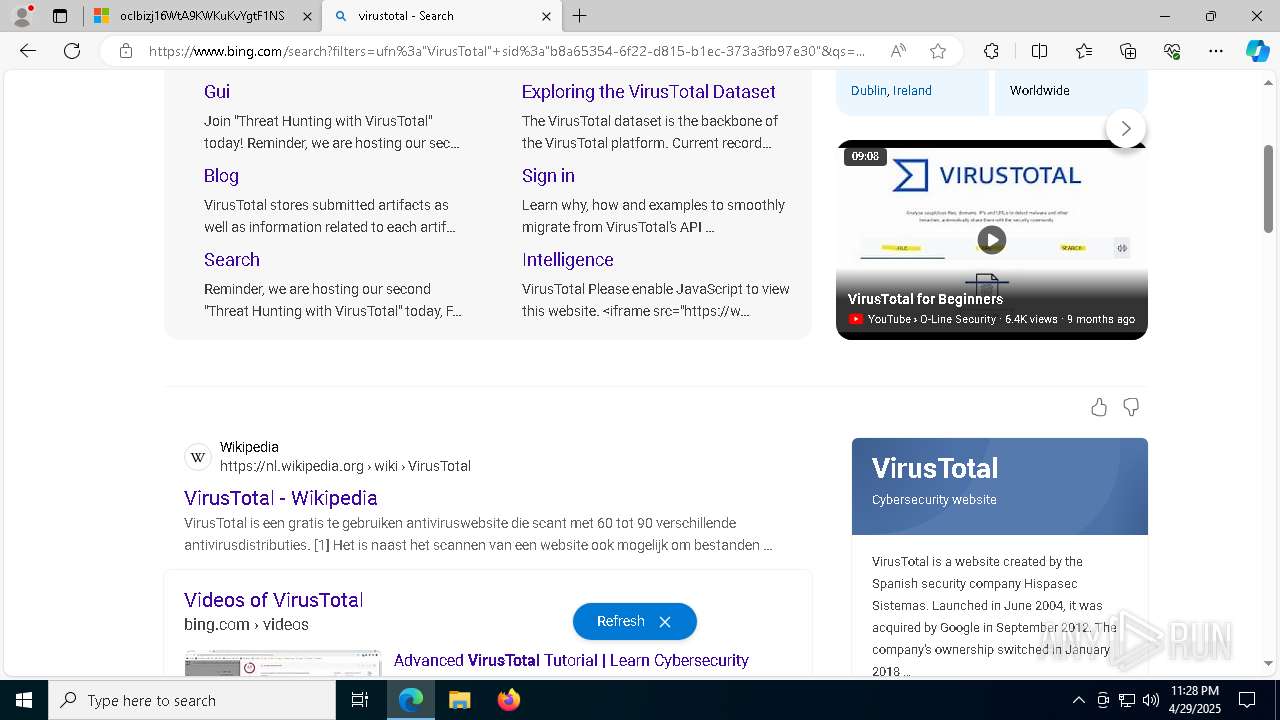
Task: Open Advanced VirusTotal Tutorial video link
Action: [x=571, y=660]
